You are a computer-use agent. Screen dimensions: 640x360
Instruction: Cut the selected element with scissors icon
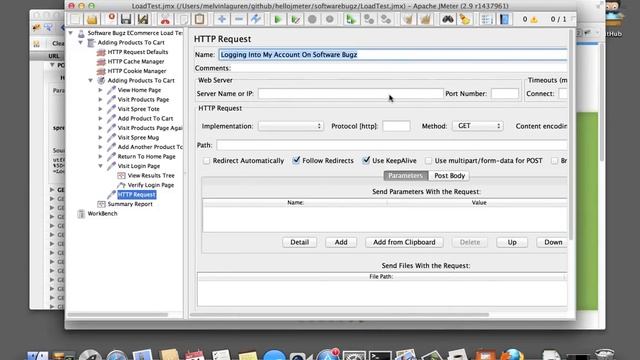pos(165,19)
